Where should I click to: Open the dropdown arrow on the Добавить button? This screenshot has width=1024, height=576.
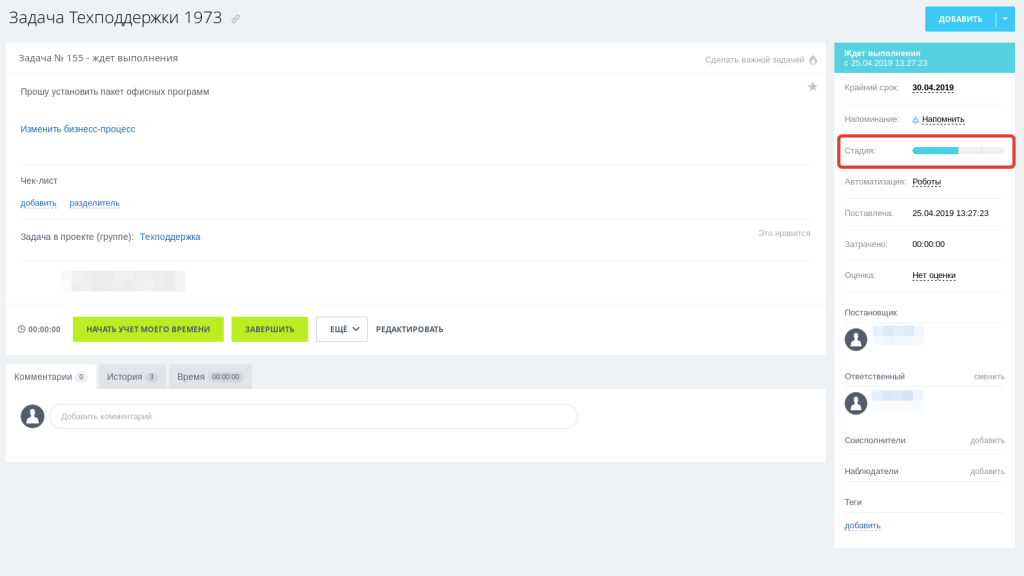coord(1005,19)
